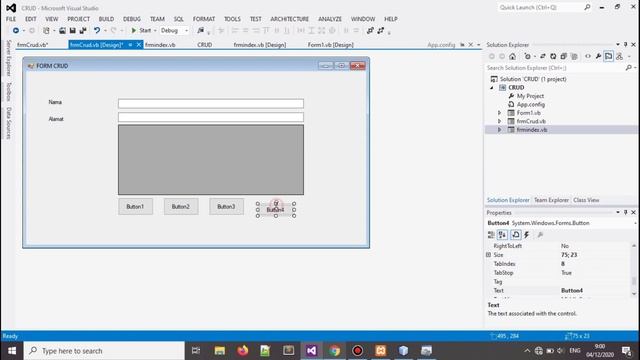Click View Code icon in Solution Explorer
Viewport: 640px width, 360px height.
point(588,56)
